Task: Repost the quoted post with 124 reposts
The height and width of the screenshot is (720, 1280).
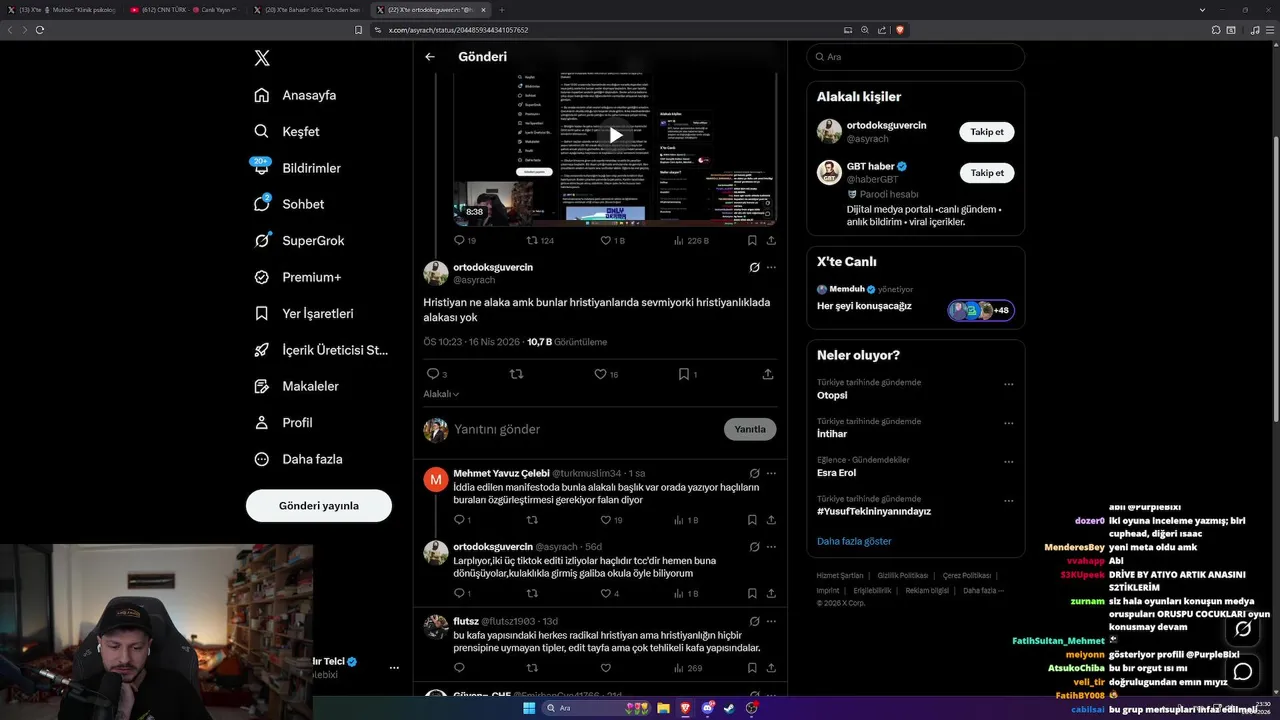Action: pos(540,240)
